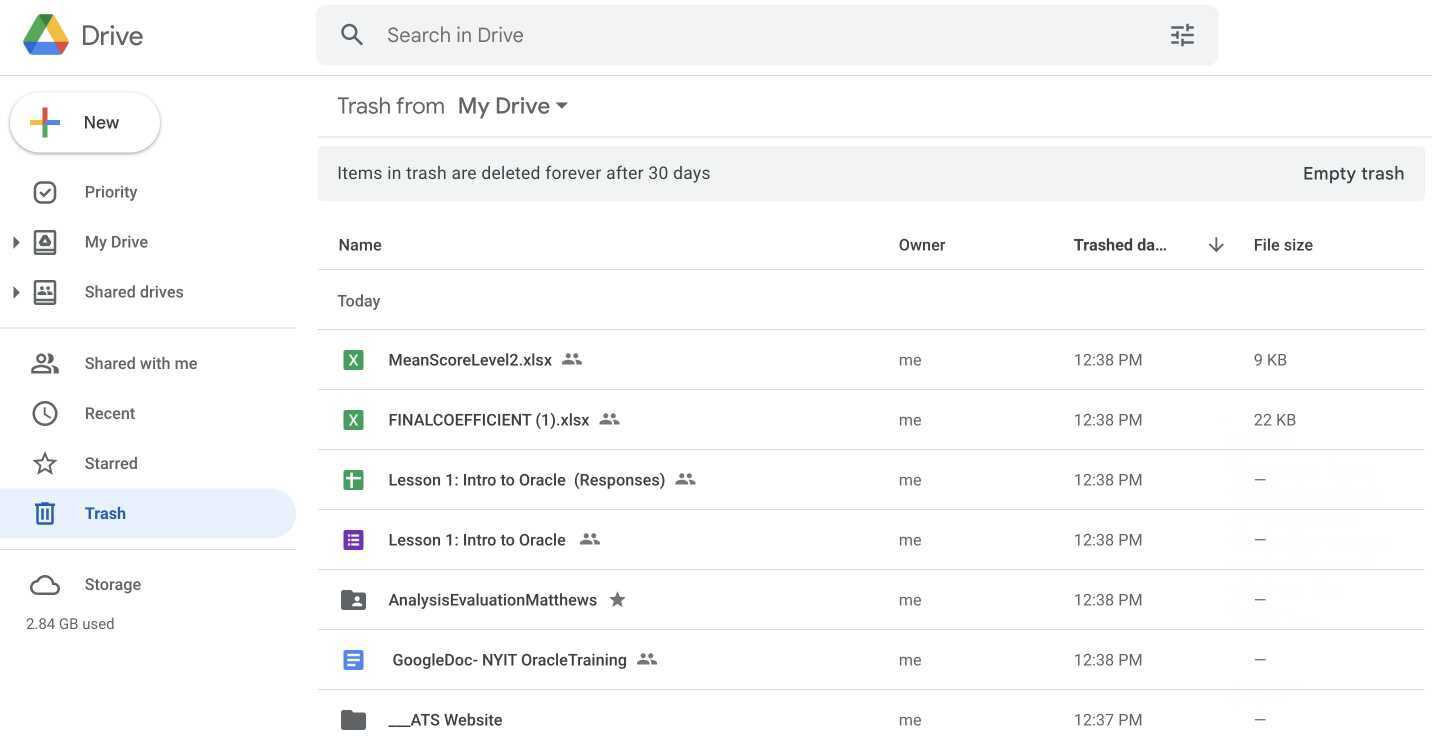Type in the Search in Drive field
The height and width of the screenshot is (740, 1432).
pos(760,35)
